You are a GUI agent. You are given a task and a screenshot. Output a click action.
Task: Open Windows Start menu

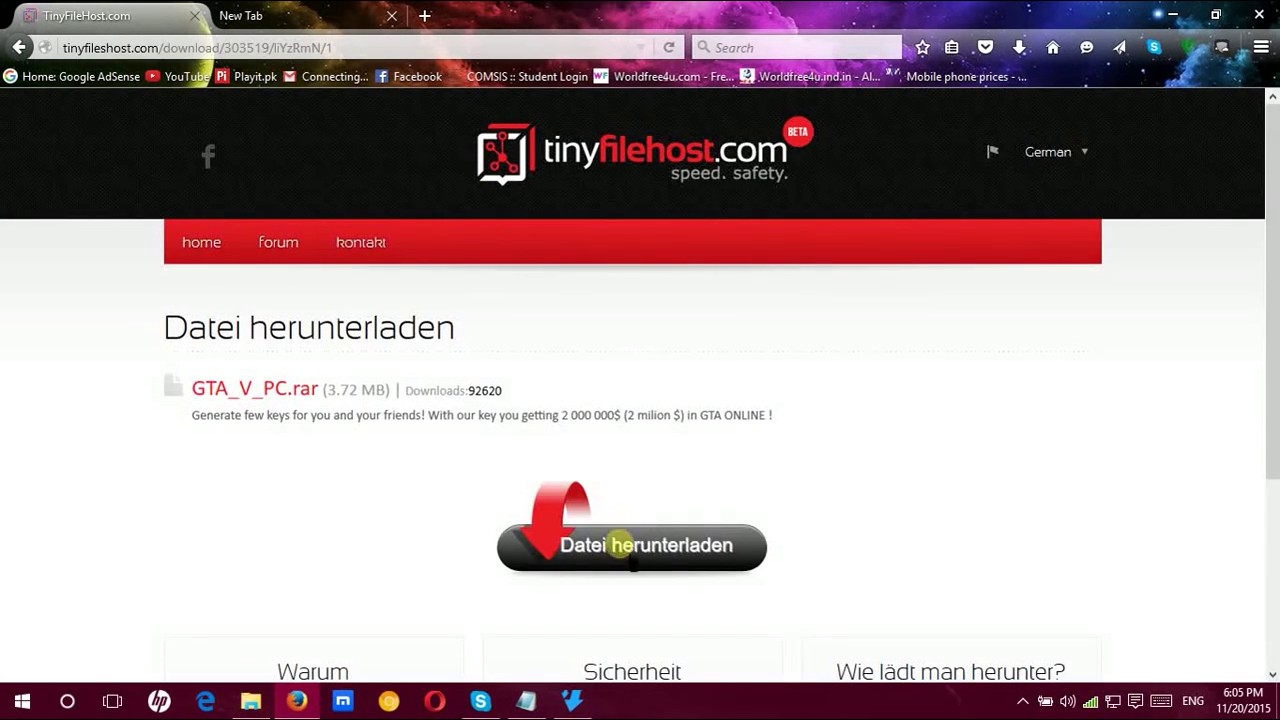(22, 702)
